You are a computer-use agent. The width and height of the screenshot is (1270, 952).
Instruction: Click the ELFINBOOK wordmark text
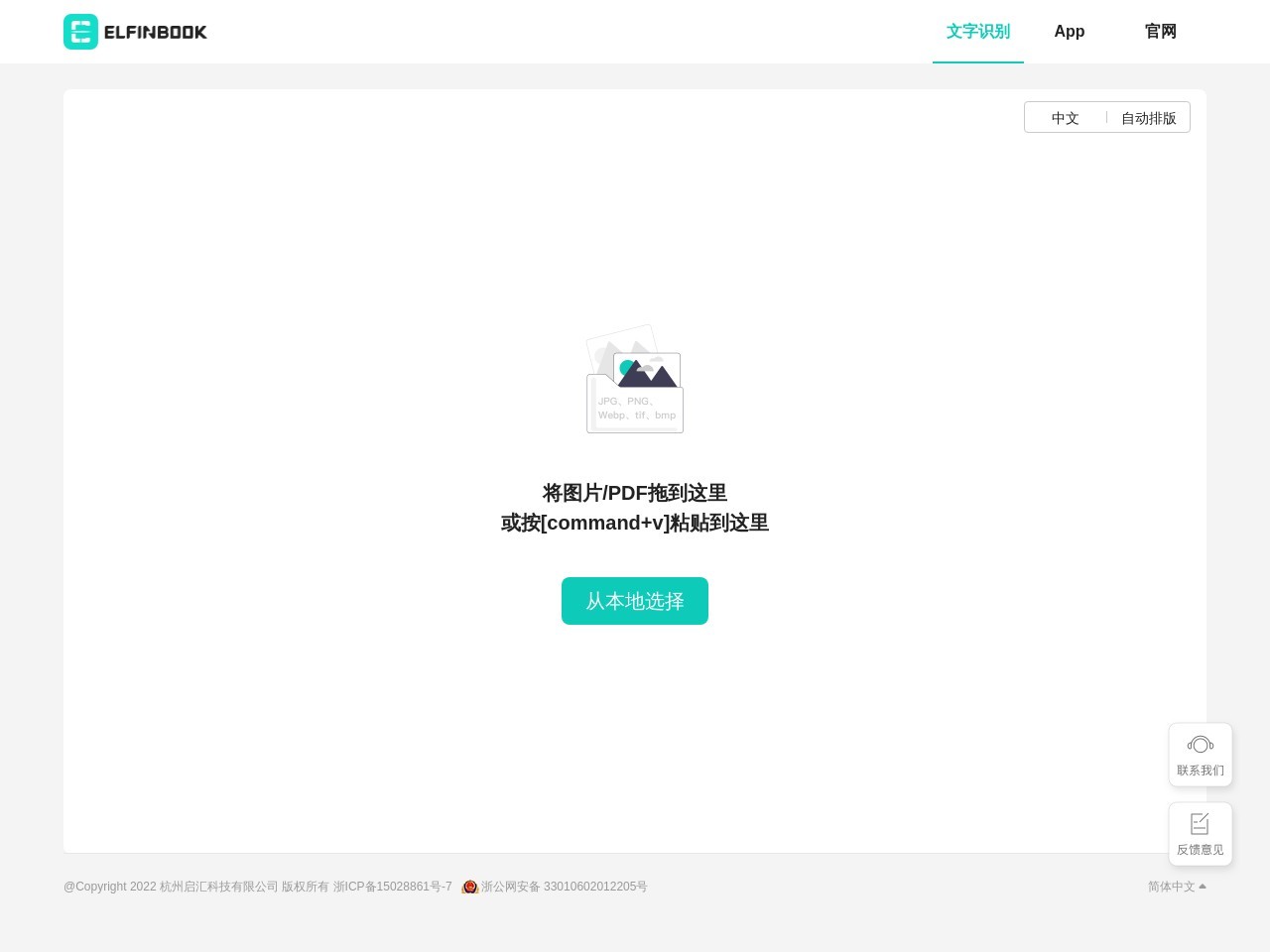(156, 33)
